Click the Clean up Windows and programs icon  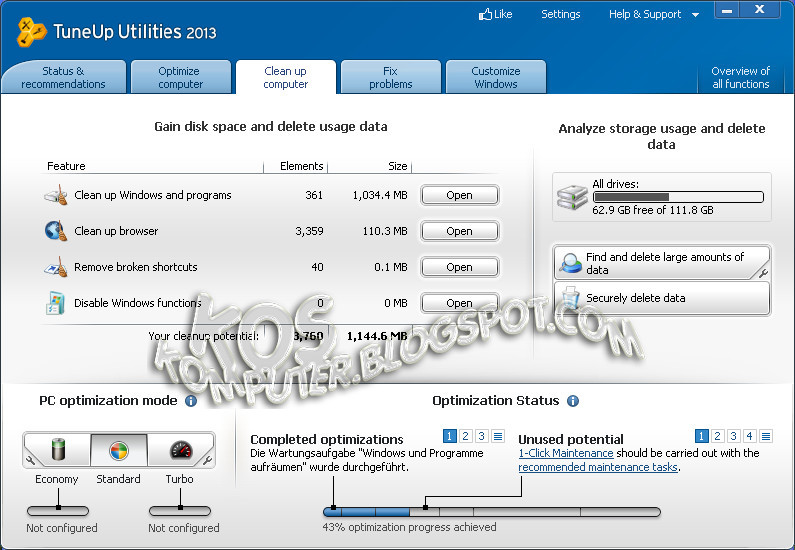(56, 195)
